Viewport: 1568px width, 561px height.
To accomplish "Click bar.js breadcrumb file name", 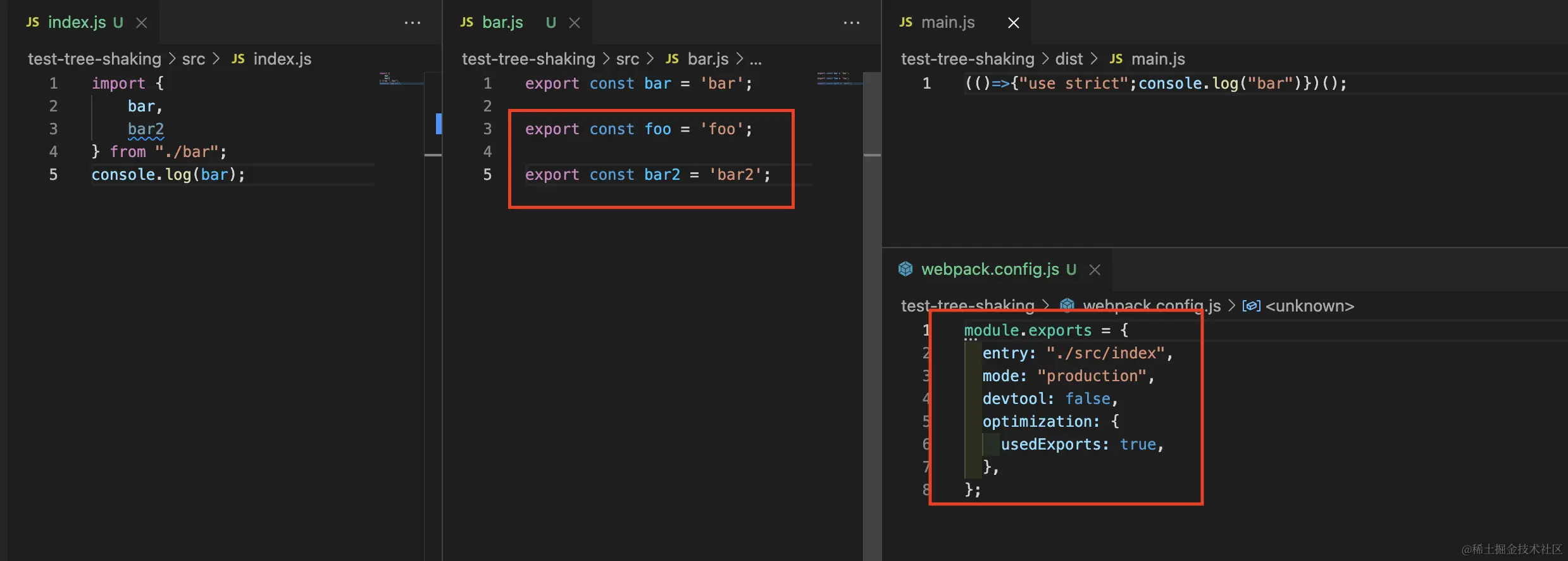I will tap(708, 59).
